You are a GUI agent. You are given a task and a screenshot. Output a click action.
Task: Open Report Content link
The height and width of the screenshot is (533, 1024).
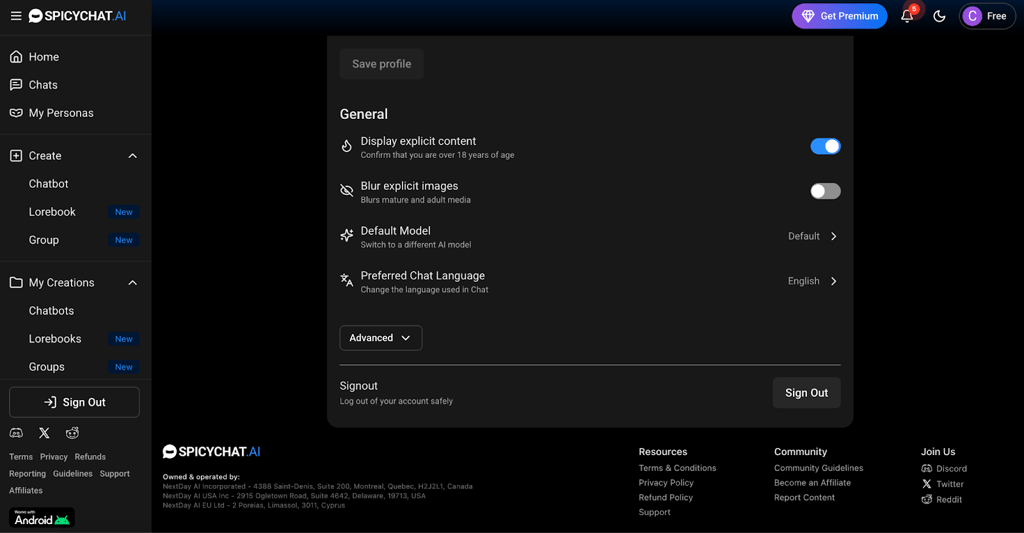[x=805, y=497]
